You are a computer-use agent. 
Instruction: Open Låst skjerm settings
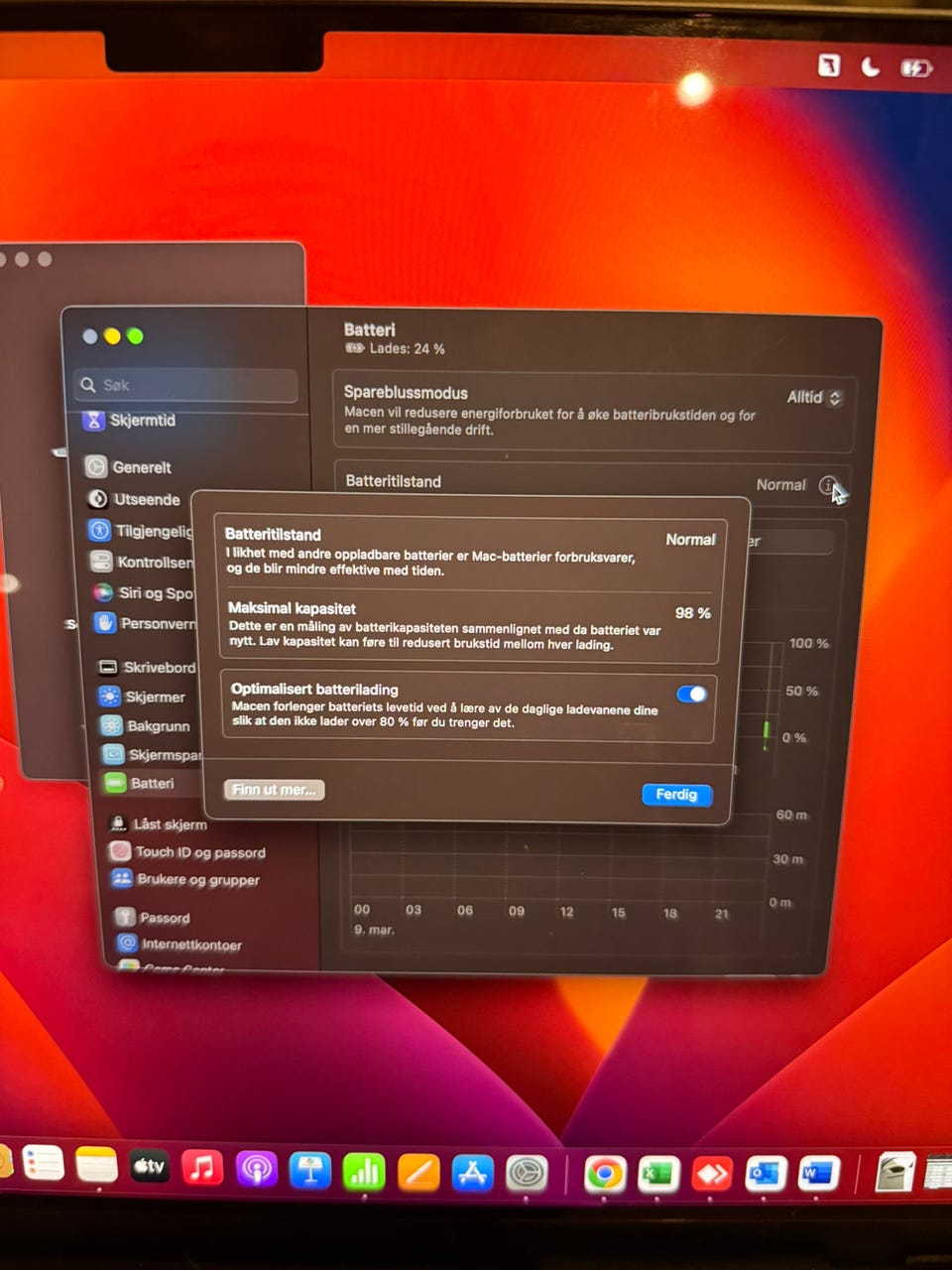(158, 824)
